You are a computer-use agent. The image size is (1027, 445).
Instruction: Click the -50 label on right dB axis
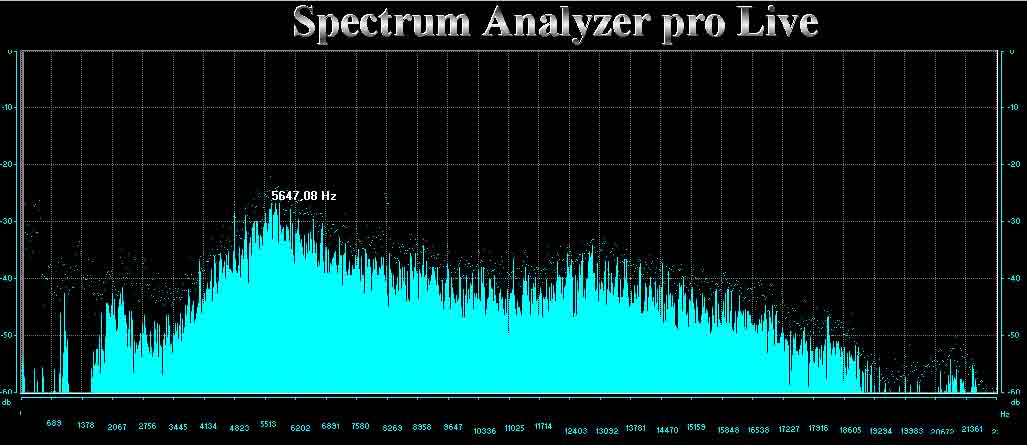tap(1014, 336)
